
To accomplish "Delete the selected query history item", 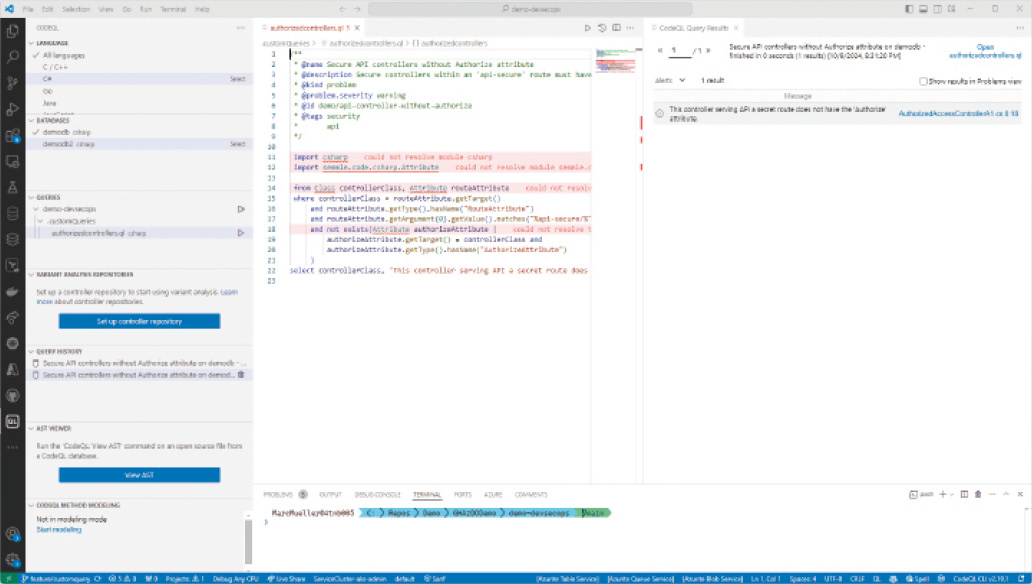I will point(241,375).
